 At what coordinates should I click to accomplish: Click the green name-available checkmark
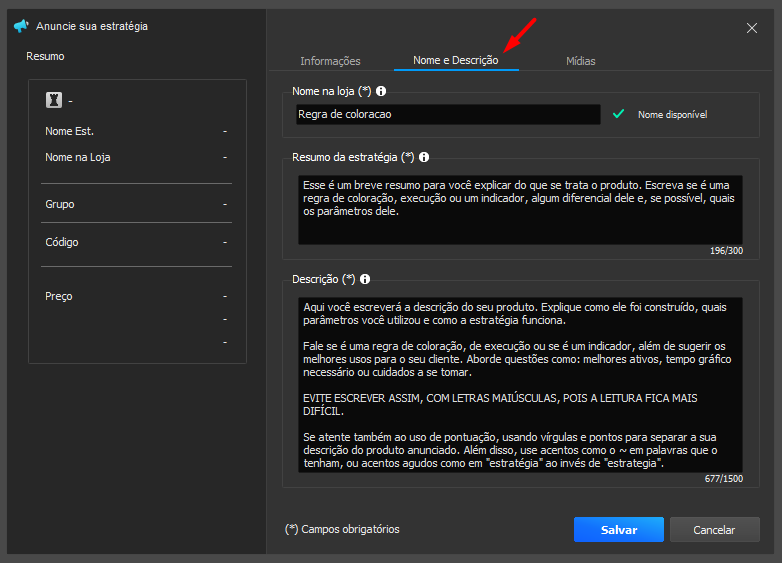[618, 114]
